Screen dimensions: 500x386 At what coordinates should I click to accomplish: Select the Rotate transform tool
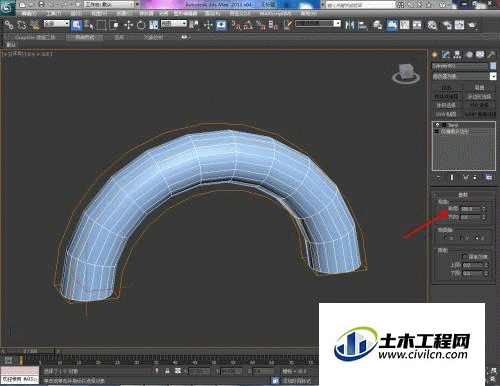[141, 25]
